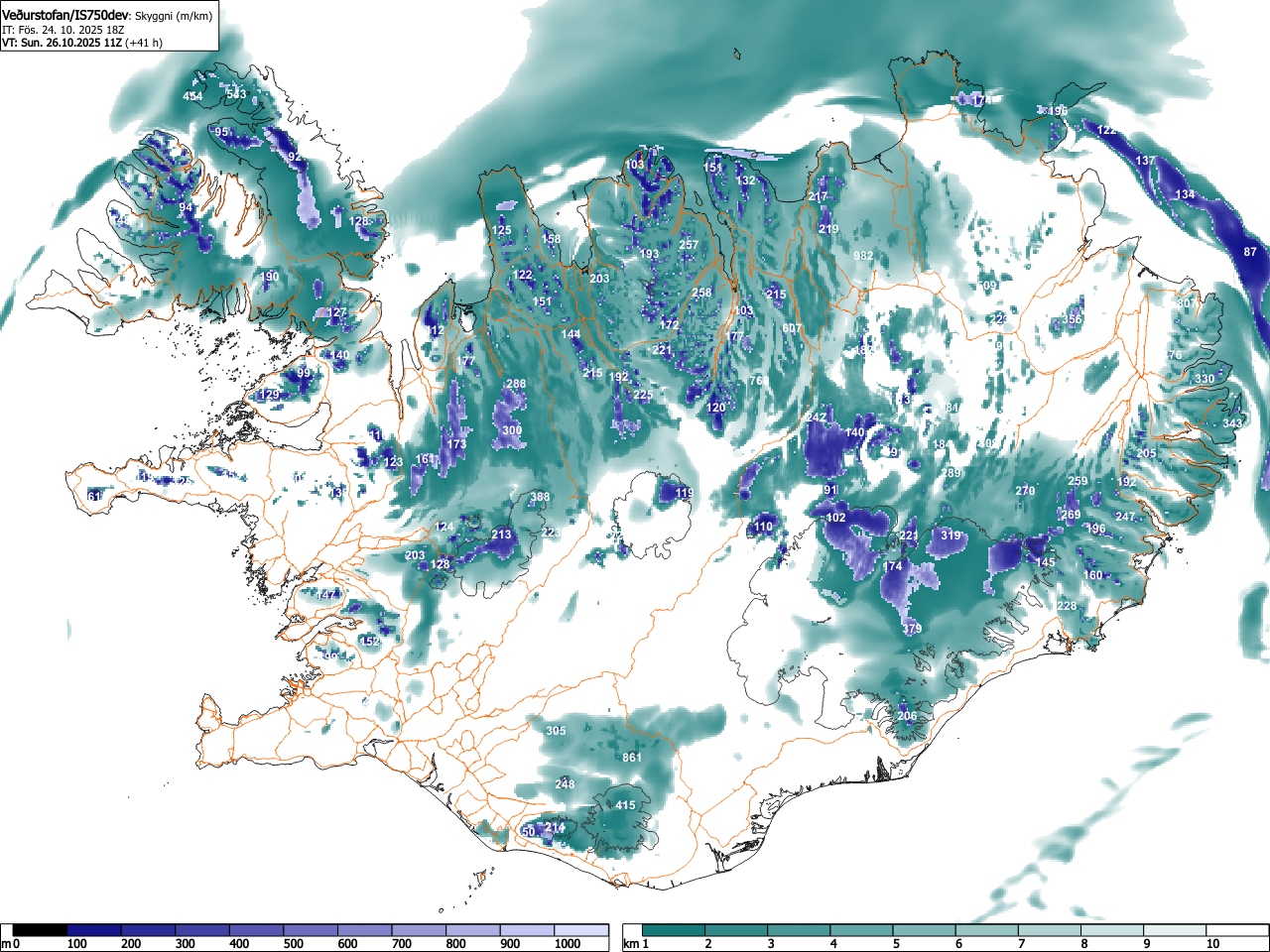Select the 343 value in the Eastfjords
The image size is (1270, 952).
[x=1232, y=423]
